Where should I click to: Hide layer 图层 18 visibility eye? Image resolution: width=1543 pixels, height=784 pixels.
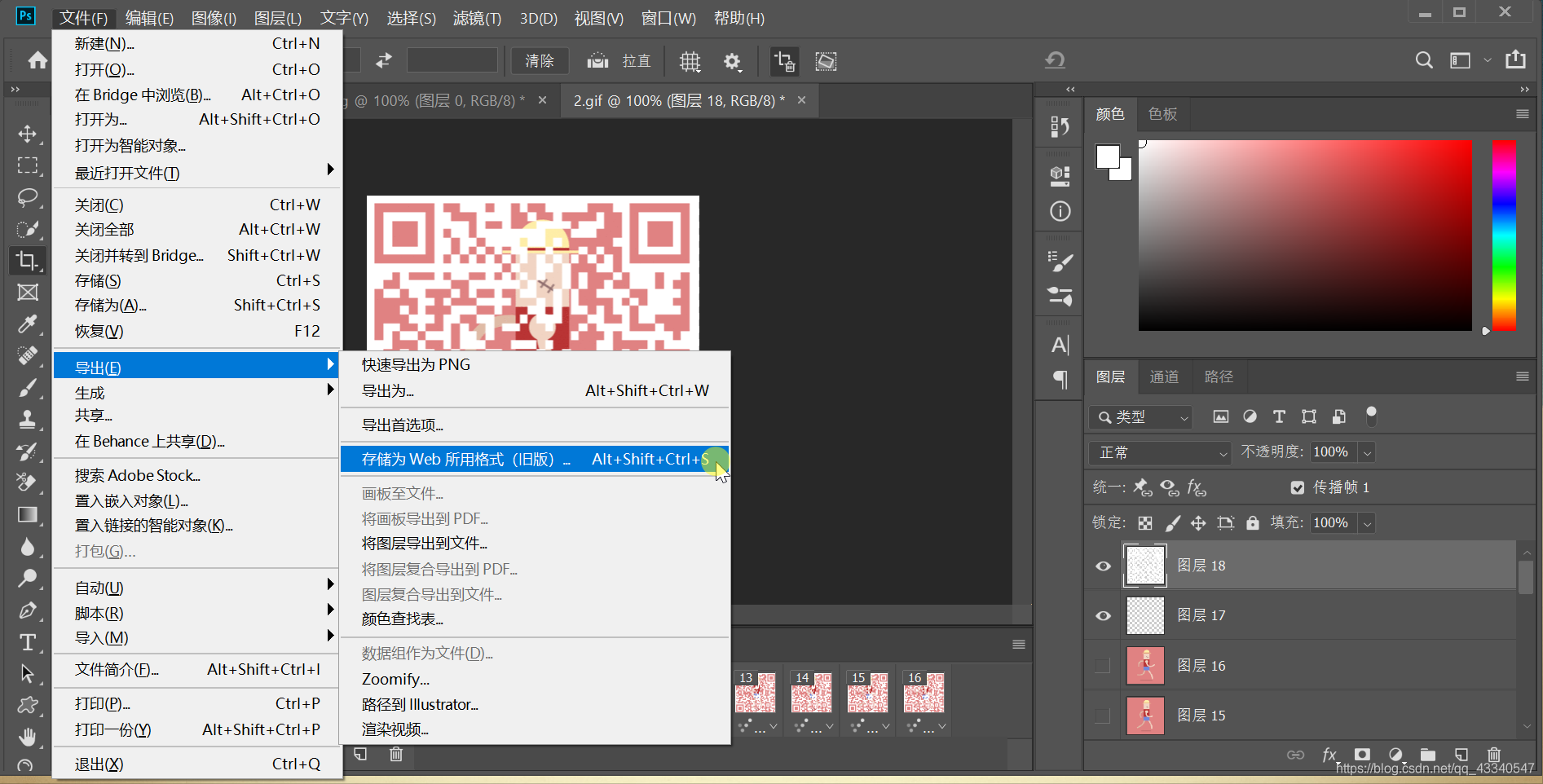1103,566
